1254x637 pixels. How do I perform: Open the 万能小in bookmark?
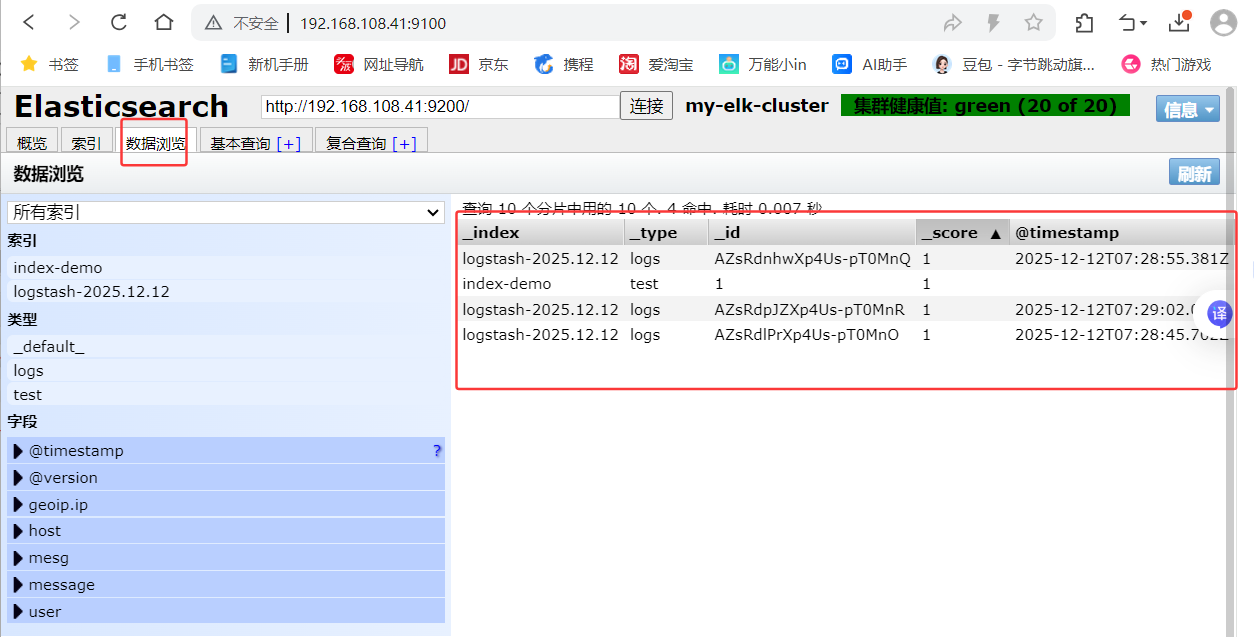[763, 64]
